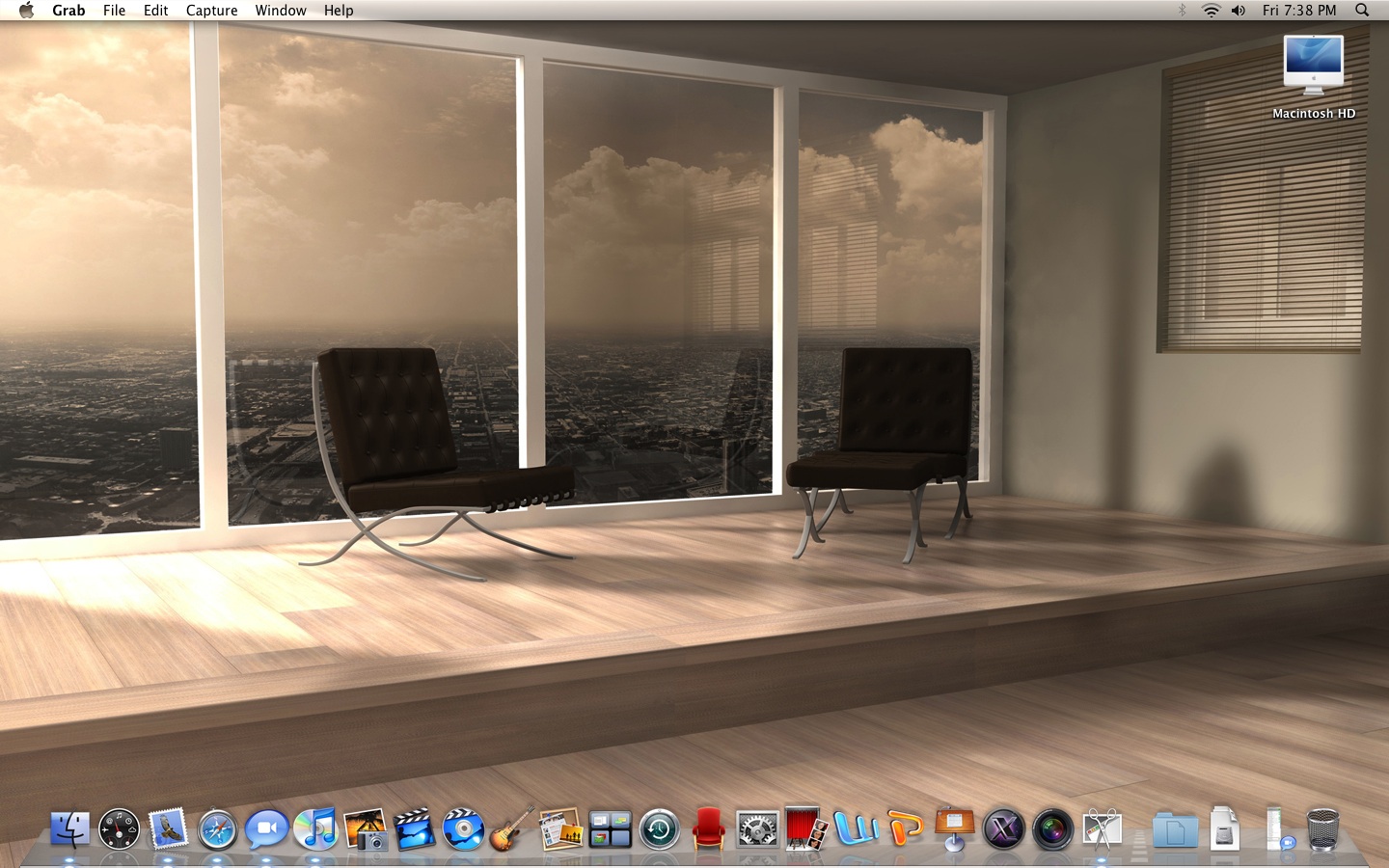
Task: Click the Bluetooth status icon
Action: 1183,10
